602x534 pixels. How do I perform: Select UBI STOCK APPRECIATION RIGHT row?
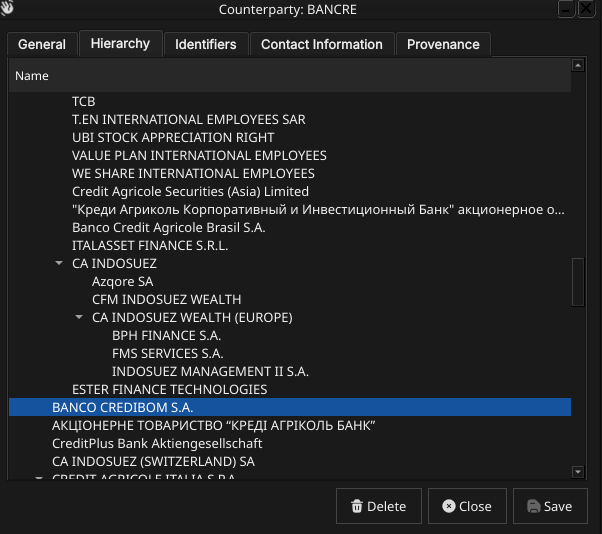pos(290,137)
